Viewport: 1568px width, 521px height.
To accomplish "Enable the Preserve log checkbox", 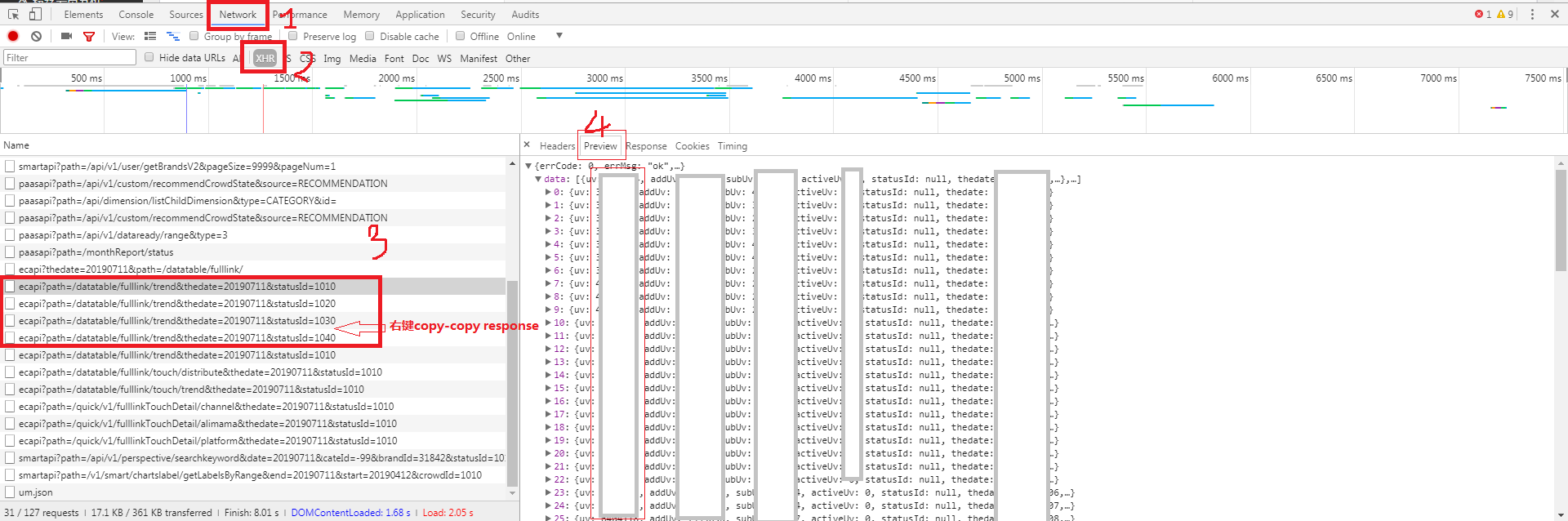I will point(292,36).
